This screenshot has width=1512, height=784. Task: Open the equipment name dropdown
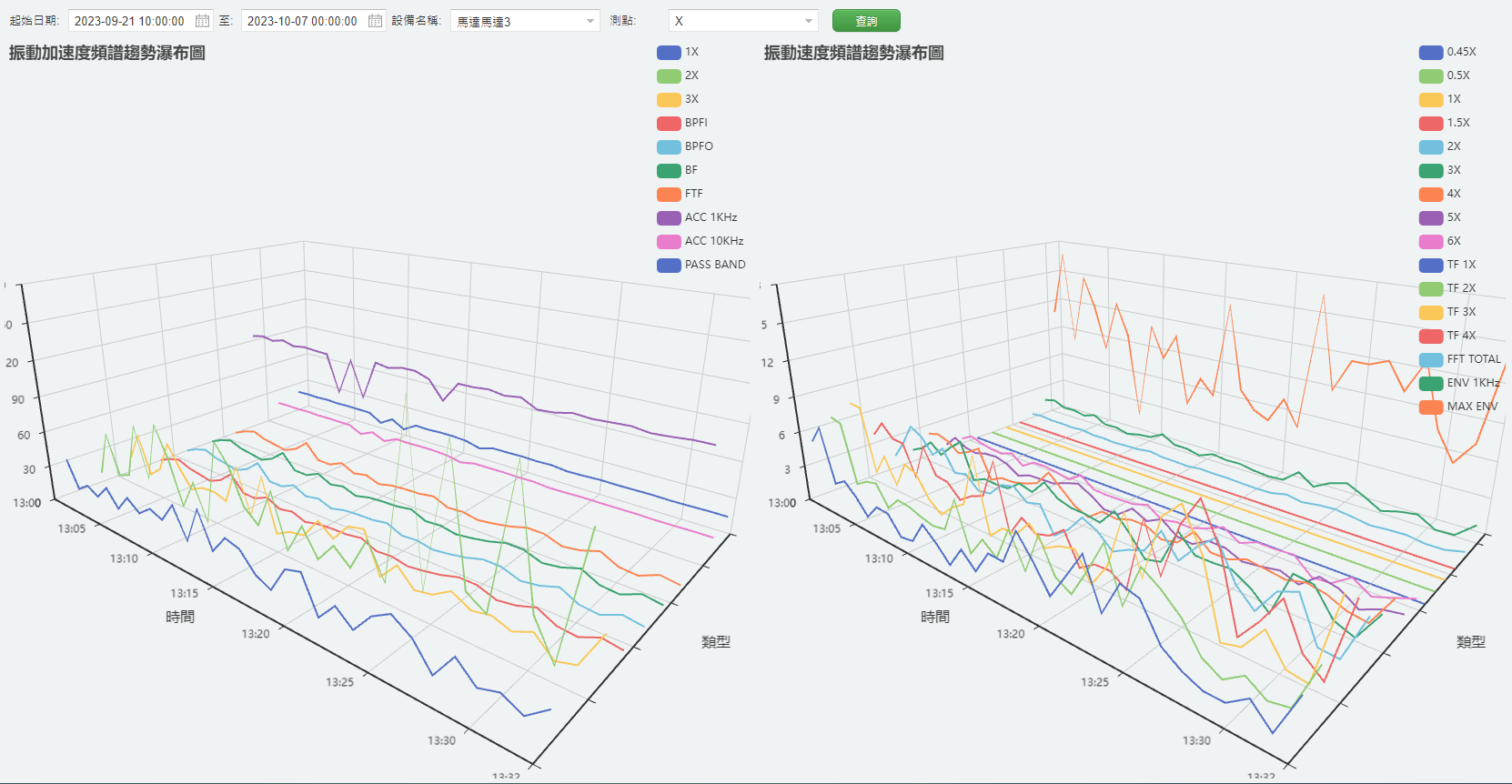pos(525,21)
